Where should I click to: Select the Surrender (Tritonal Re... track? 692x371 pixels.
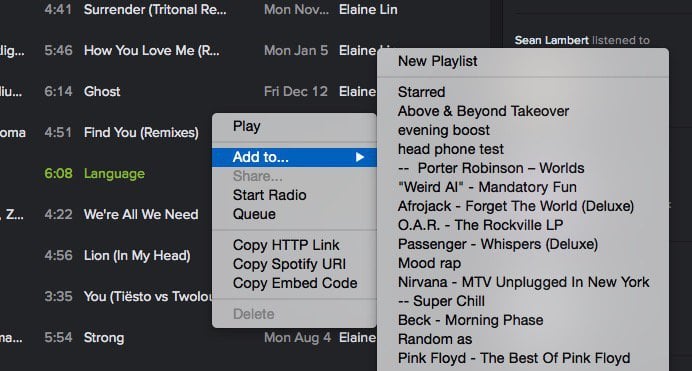coord(155,9)
